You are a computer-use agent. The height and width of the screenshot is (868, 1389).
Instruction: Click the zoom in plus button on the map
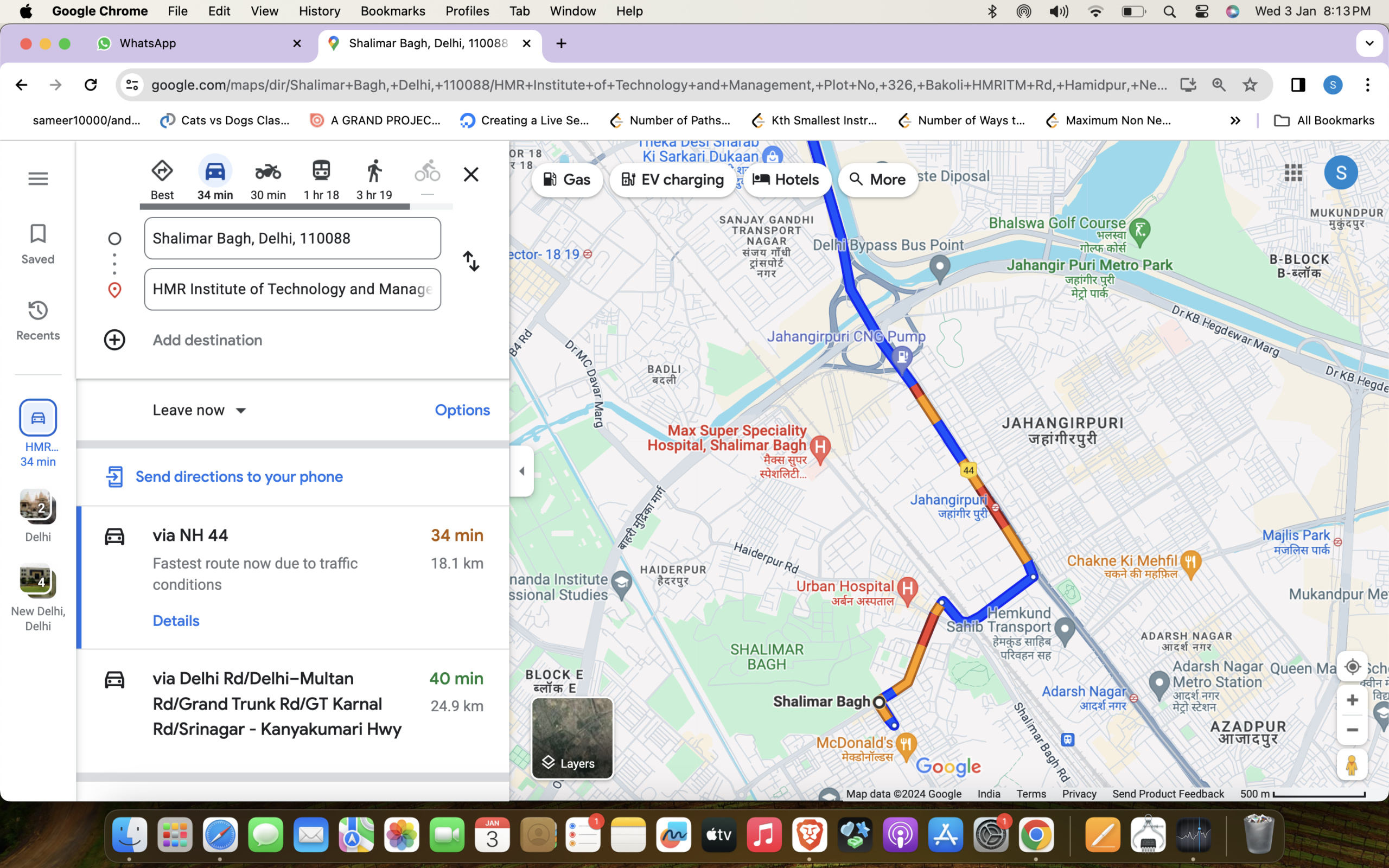1352,700
